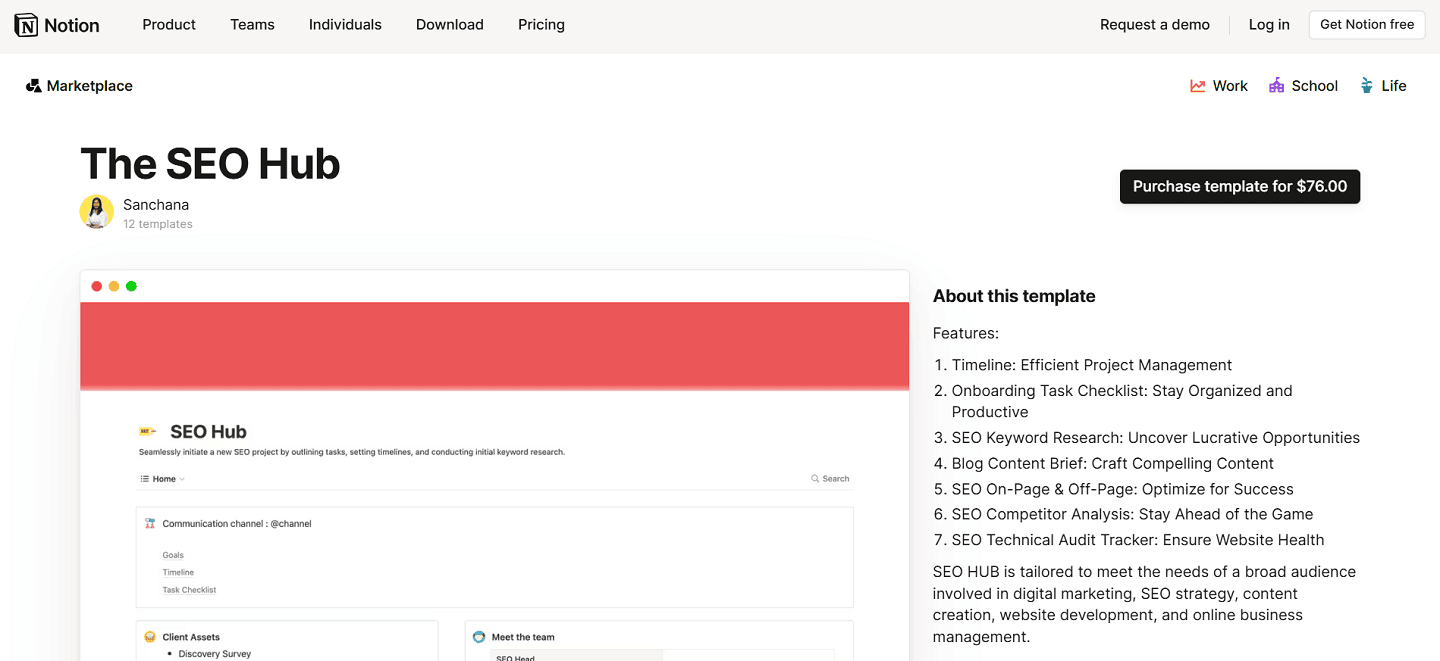
Task: Click the Notion logo icon
Action: [27, 24]
